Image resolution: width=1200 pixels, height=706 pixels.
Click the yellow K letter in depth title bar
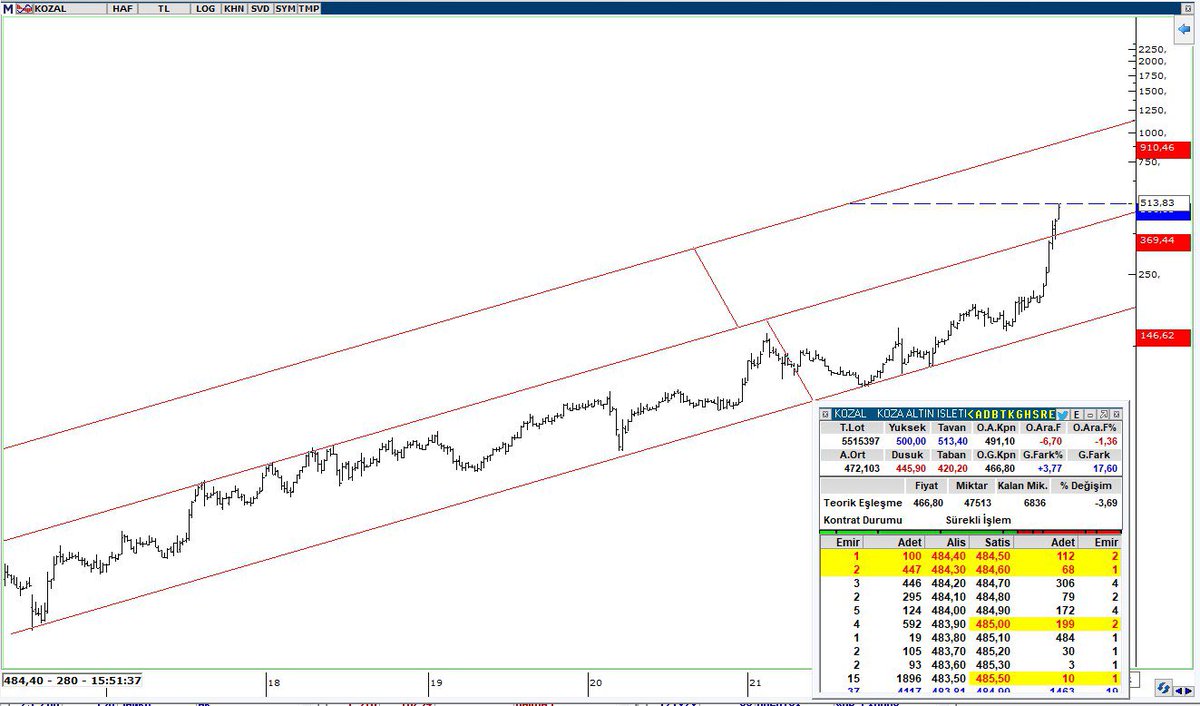point(1011,414)
